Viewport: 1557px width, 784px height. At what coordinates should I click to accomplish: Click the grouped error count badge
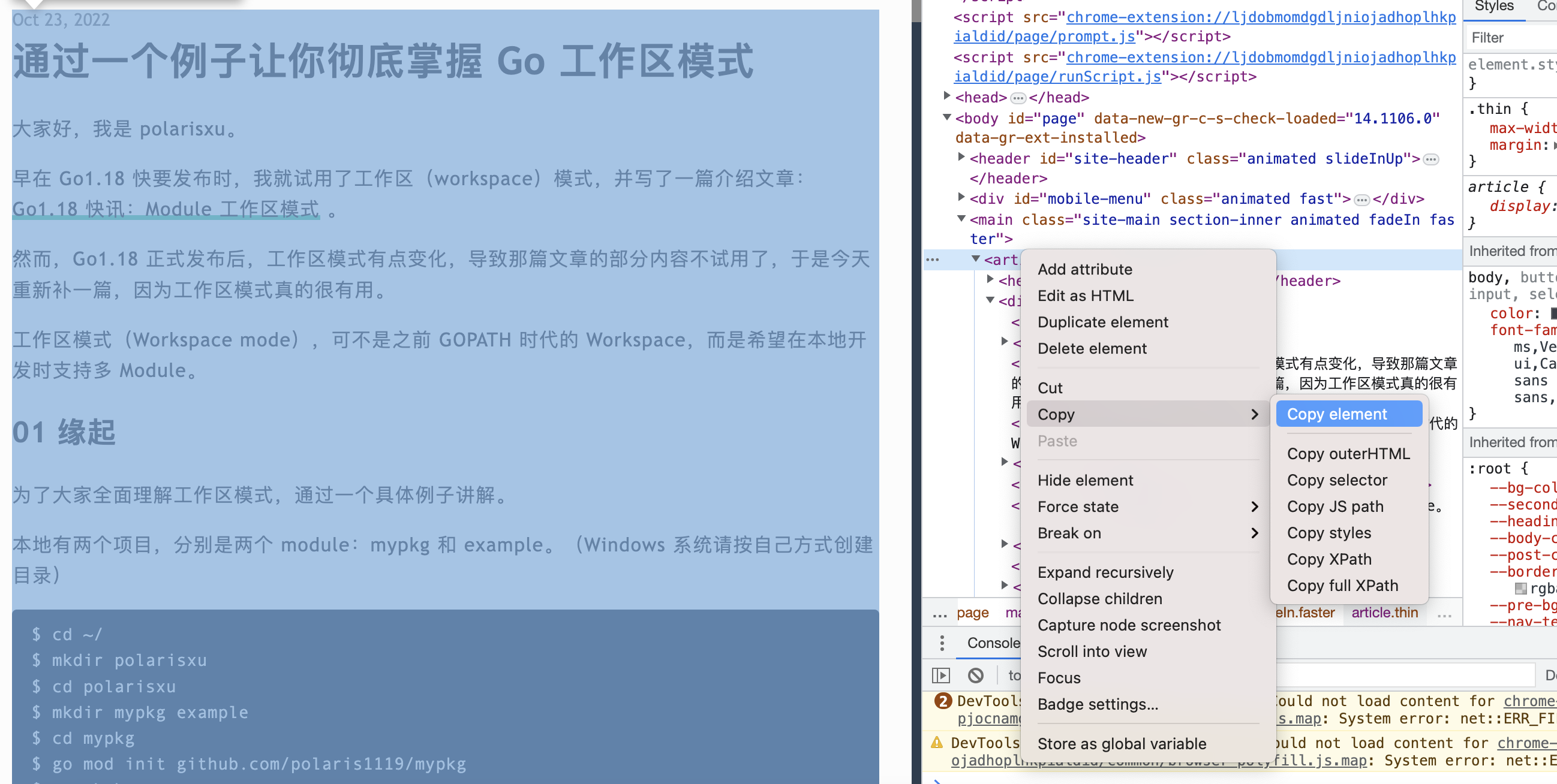[943, 701]
